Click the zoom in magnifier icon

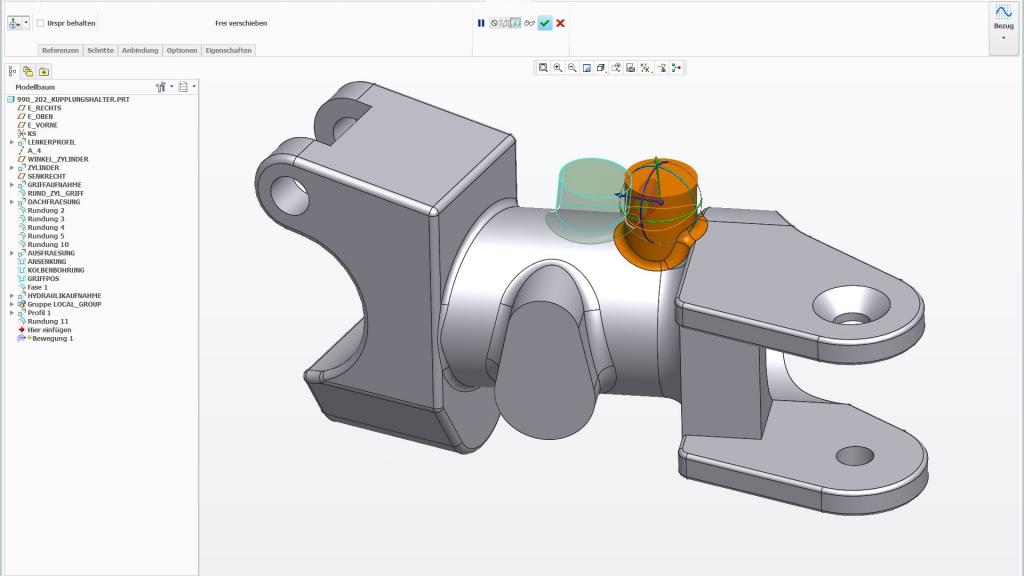557,68
